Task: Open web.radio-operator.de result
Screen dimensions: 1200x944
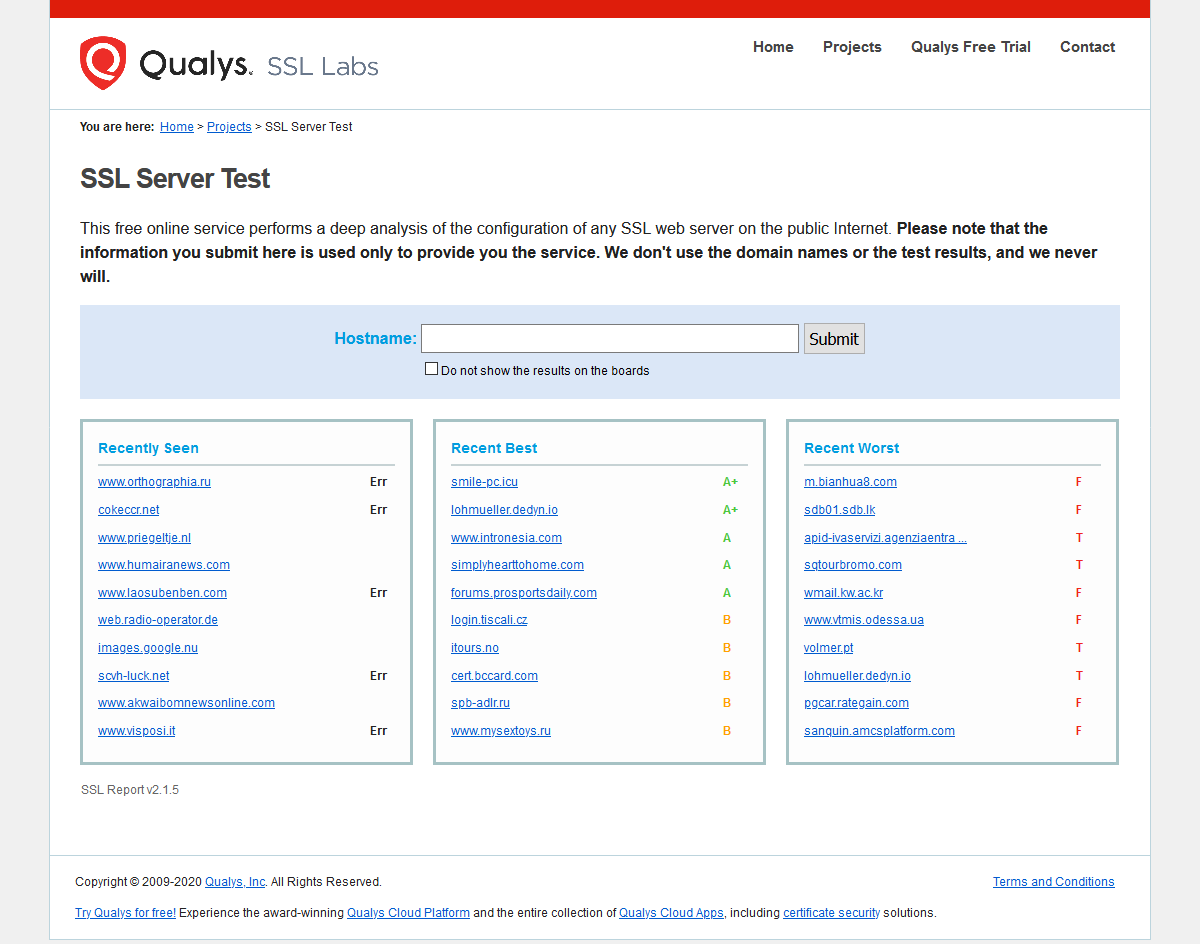Action: [x=158, y=620]
